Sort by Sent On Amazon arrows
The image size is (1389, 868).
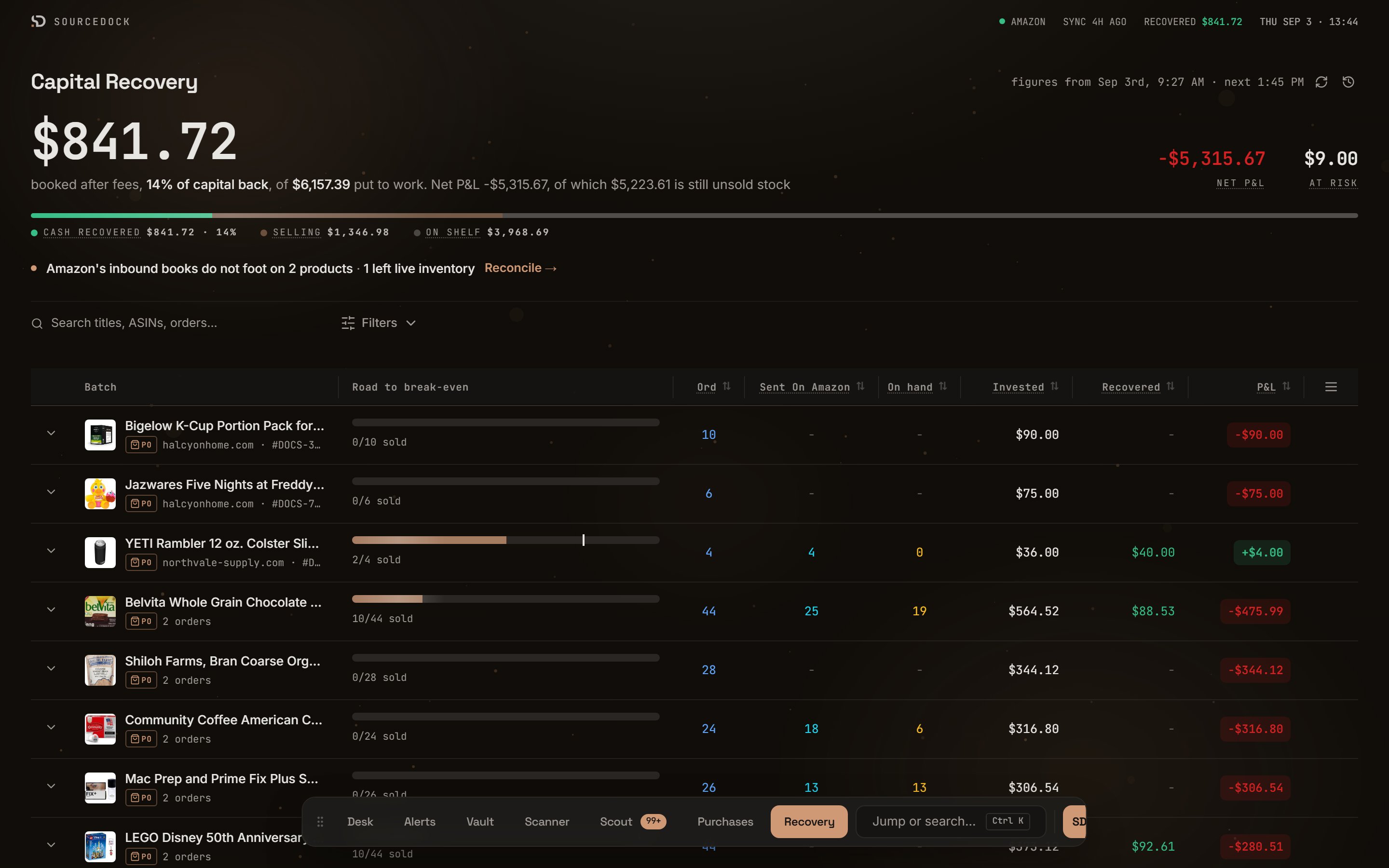pos(860,386)
